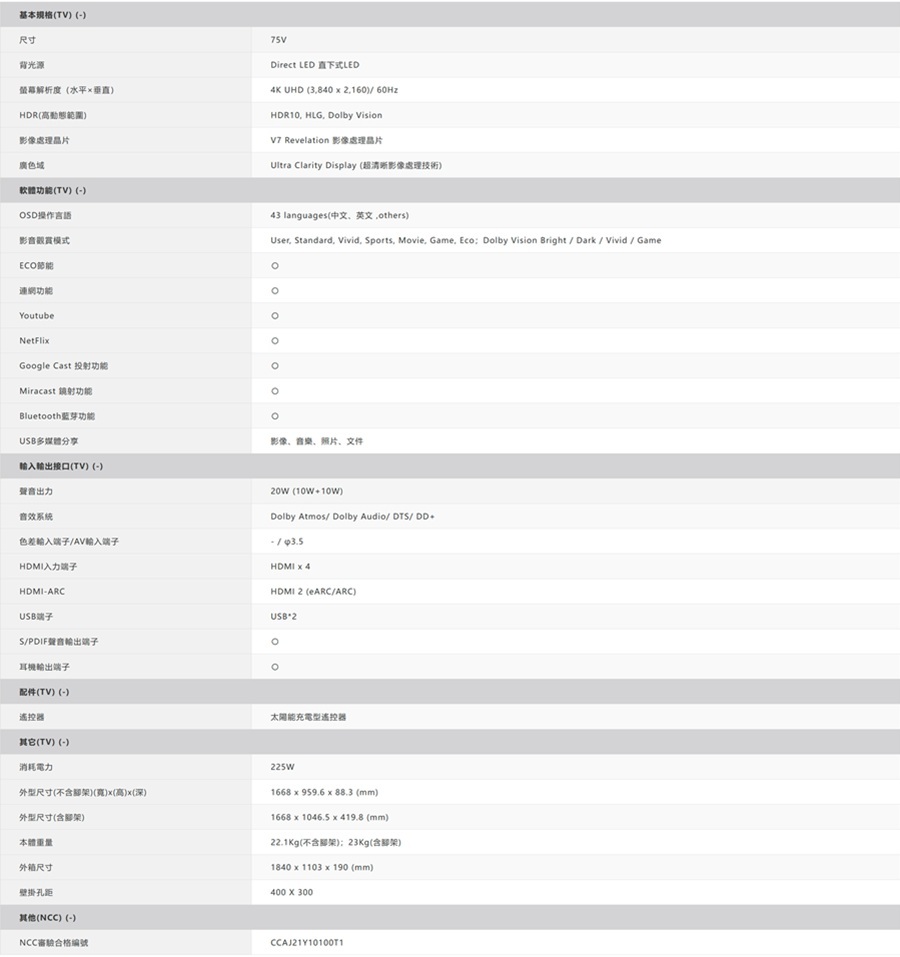Click the Bluetooth藍芽功能 circle mark

coord(275,416)
